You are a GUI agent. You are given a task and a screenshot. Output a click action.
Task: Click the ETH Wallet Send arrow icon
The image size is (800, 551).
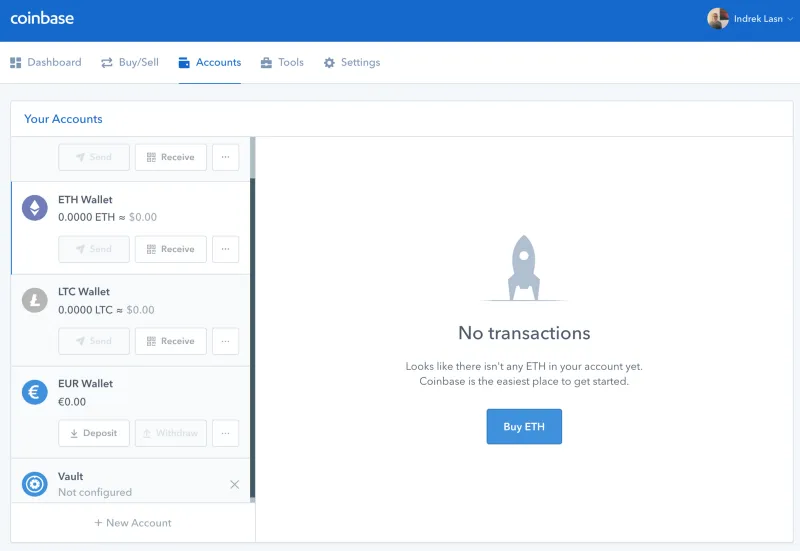[x=81, y=249]
